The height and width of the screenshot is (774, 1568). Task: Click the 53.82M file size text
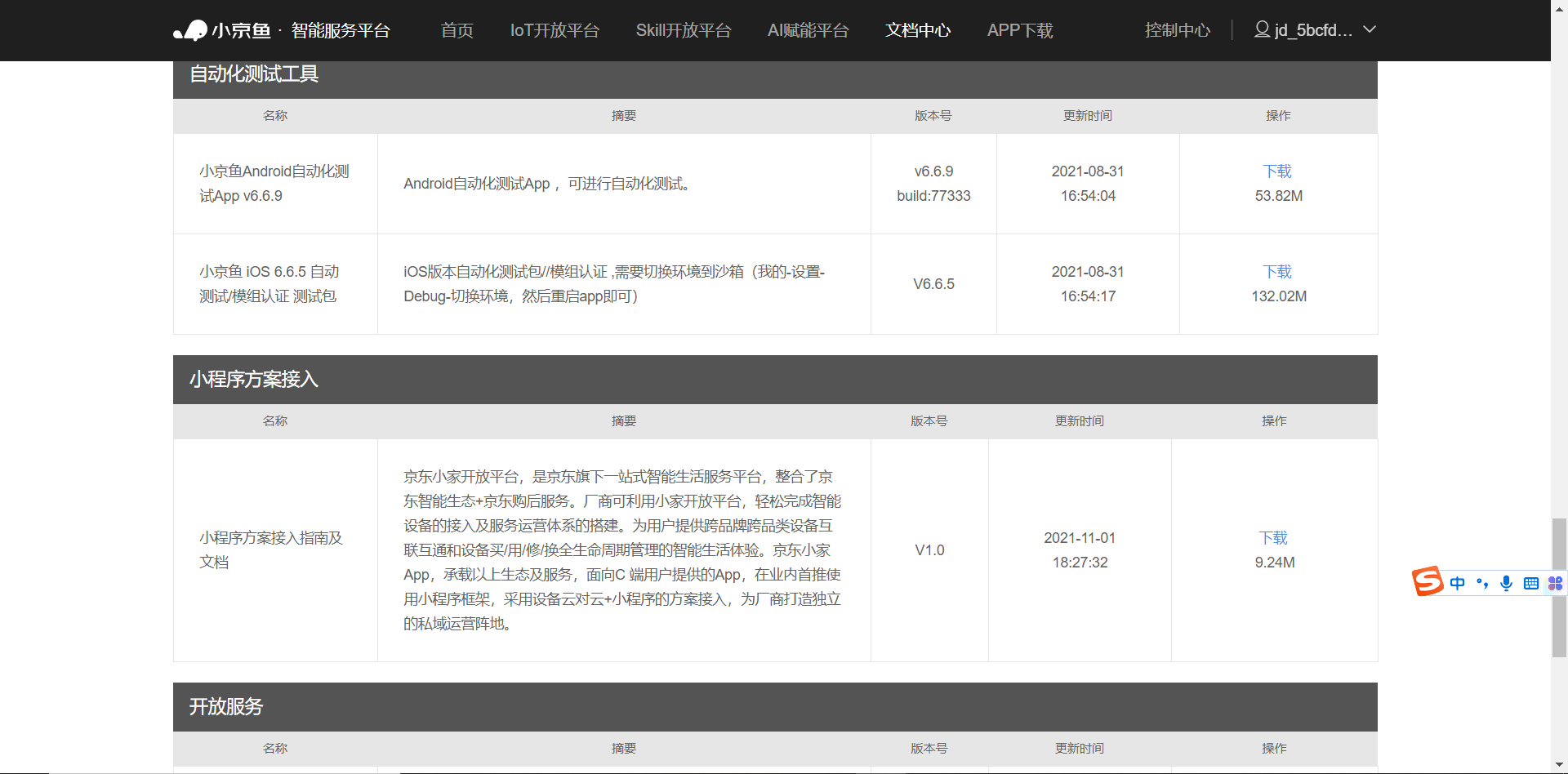(x=1279, y=196)
